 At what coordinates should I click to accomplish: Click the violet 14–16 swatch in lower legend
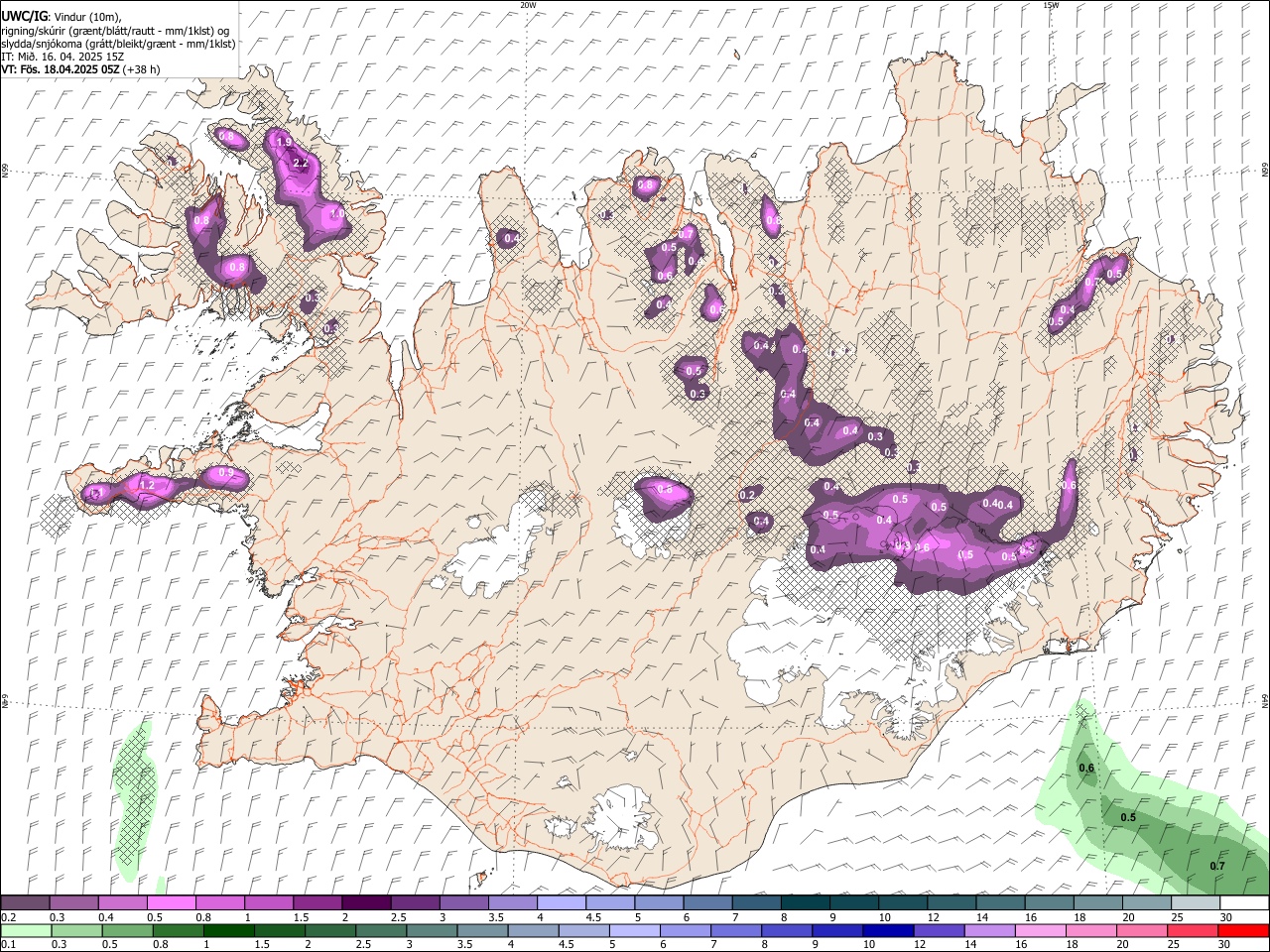[x=988, y=931]
